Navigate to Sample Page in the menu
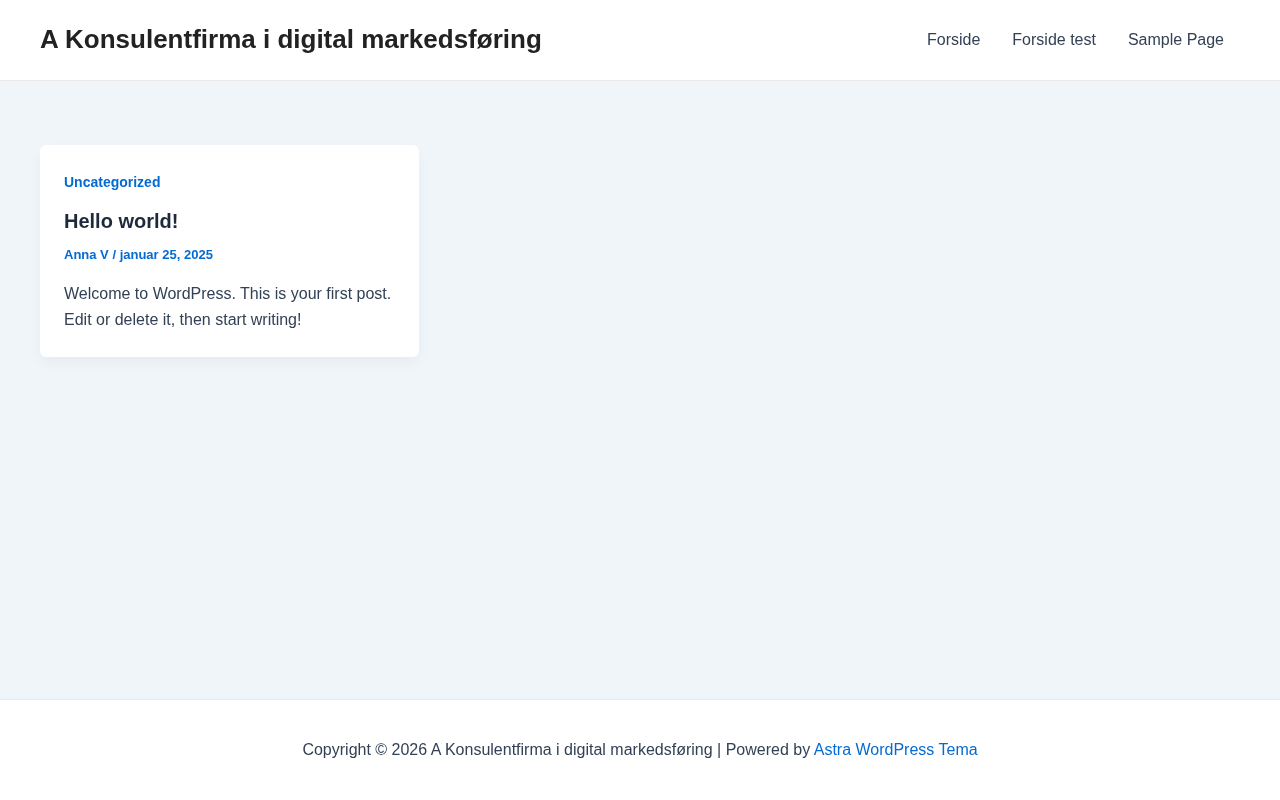This screenshot has height=800, width=1280. click(1175, 40)
